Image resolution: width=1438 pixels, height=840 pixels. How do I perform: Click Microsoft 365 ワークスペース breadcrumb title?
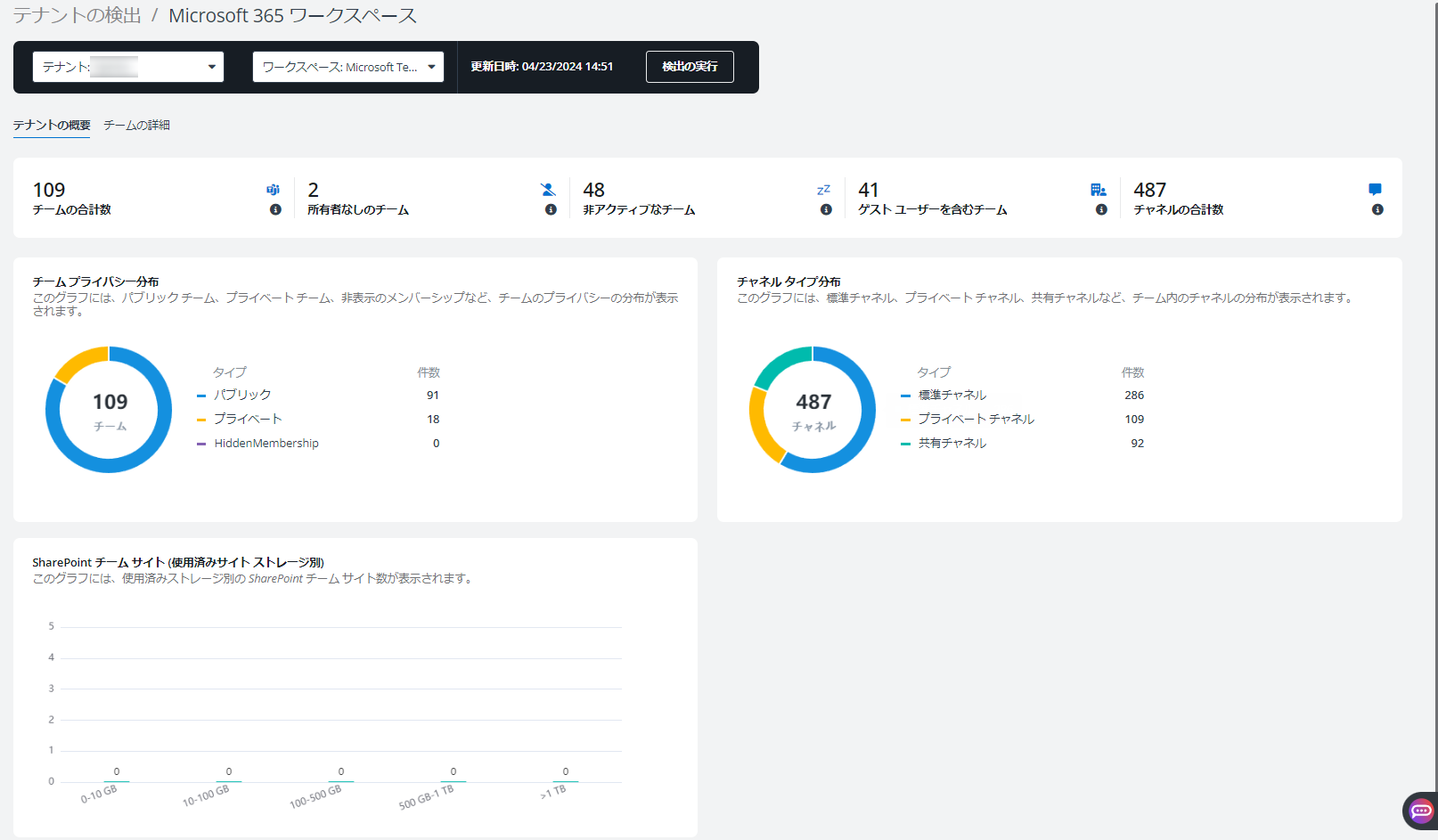[x=292, y=16]
